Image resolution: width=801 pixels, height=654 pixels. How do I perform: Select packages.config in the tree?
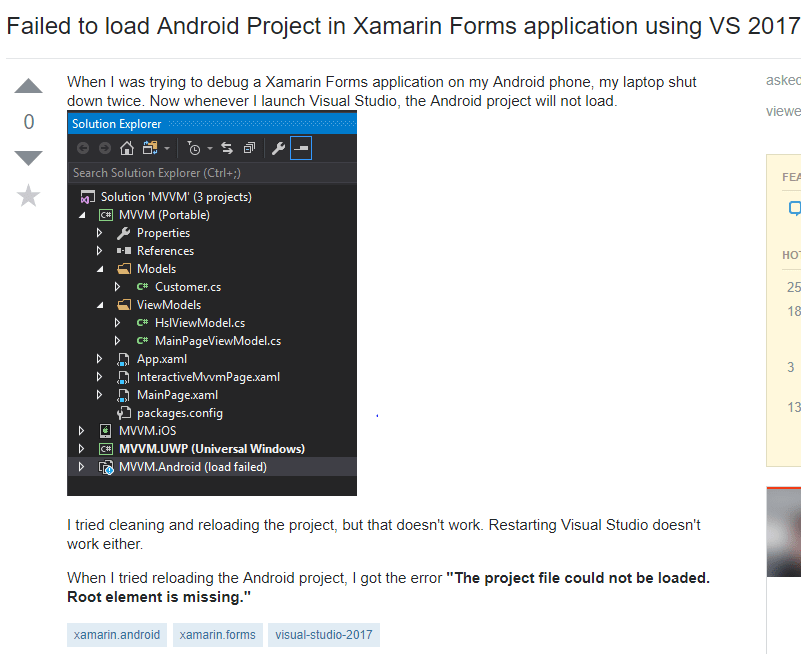[x=180, y=413]
